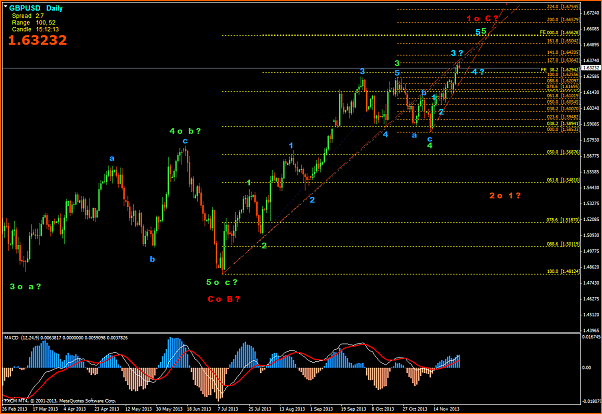The image size is (602, 414).
Task: Click the 1.61420 price axis value
Action: pos(591,92)
